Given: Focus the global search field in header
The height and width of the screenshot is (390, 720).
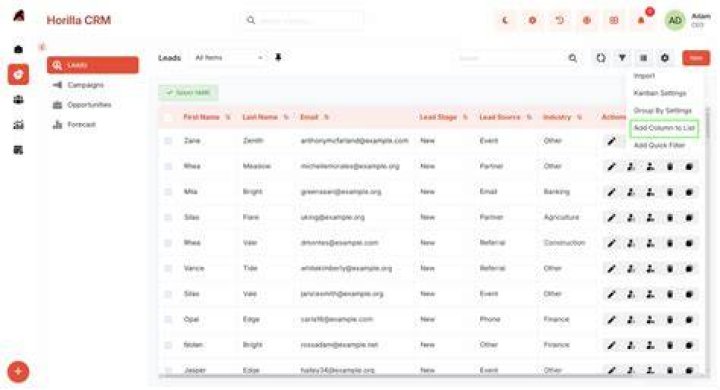Looking at the screenshot, I should tap(303, 21).
